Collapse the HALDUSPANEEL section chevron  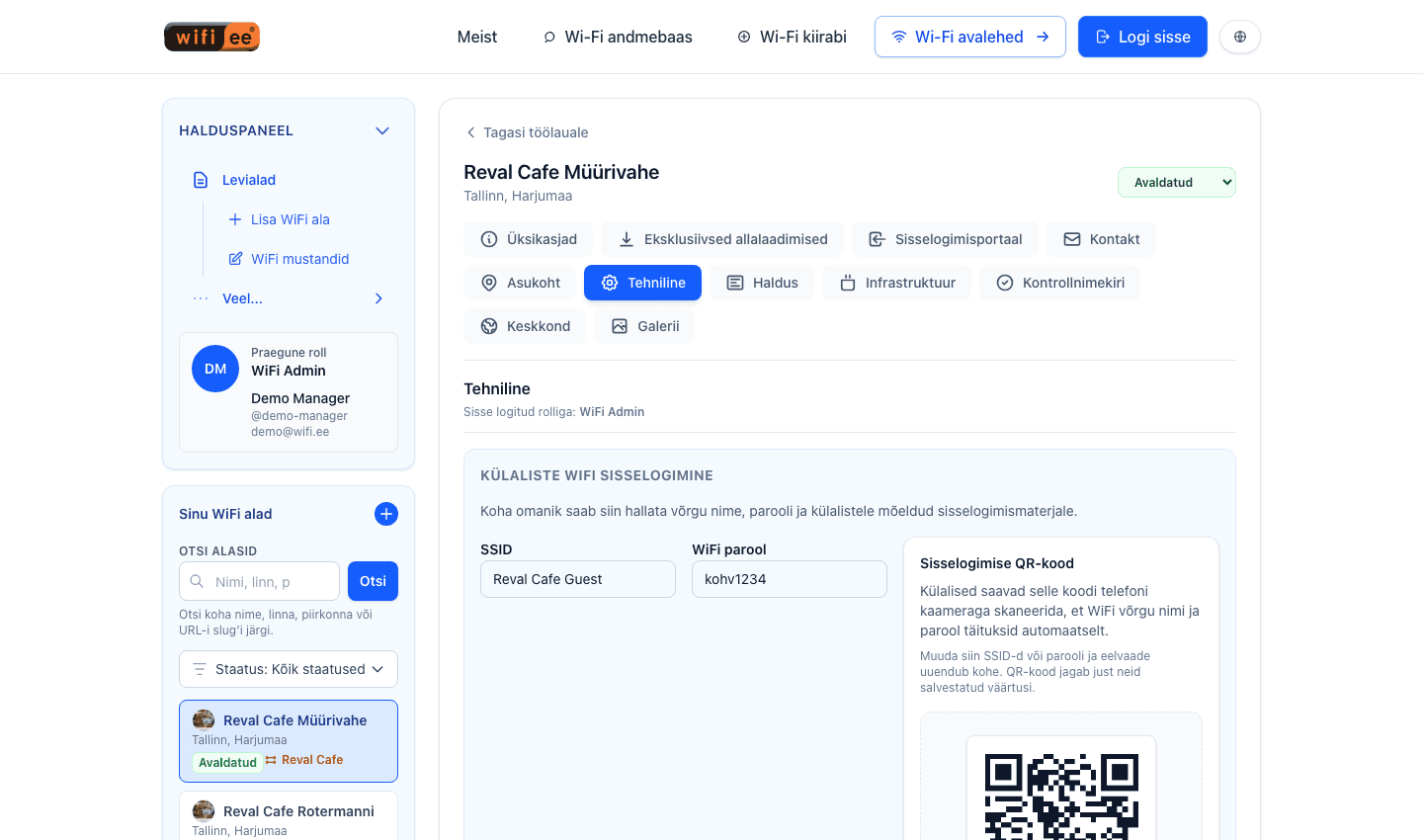(382, 130)
